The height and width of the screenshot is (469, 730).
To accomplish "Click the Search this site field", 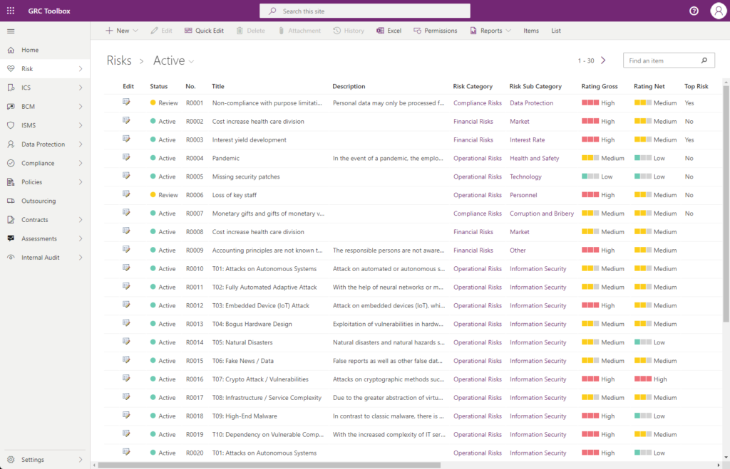I will pyautogui.click(x=365, y=11).
